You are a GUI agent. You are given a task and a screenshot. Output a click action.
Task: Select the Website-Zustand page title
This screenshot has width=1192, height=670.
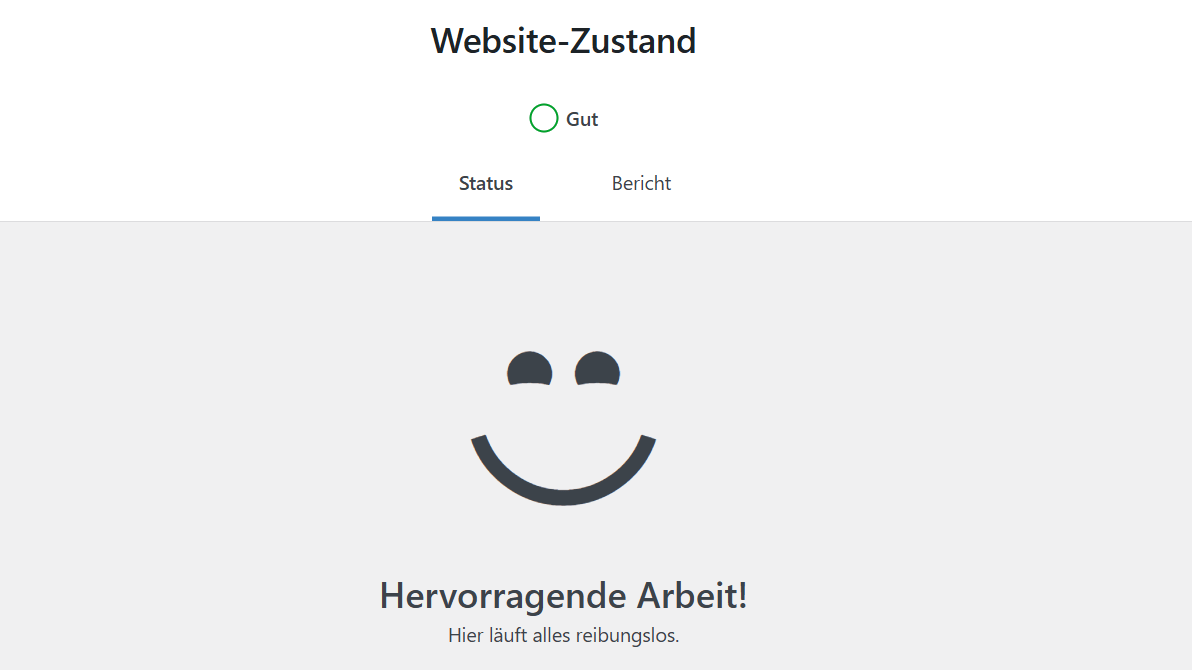563,41
